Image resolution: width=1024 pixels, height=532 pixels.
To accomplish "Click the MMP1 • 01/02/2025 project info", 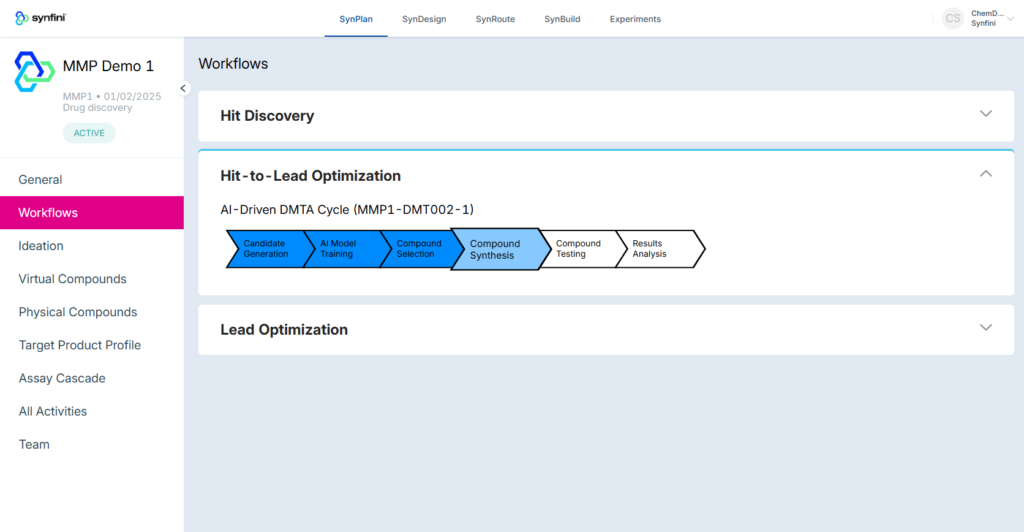I will coord(112,97).
